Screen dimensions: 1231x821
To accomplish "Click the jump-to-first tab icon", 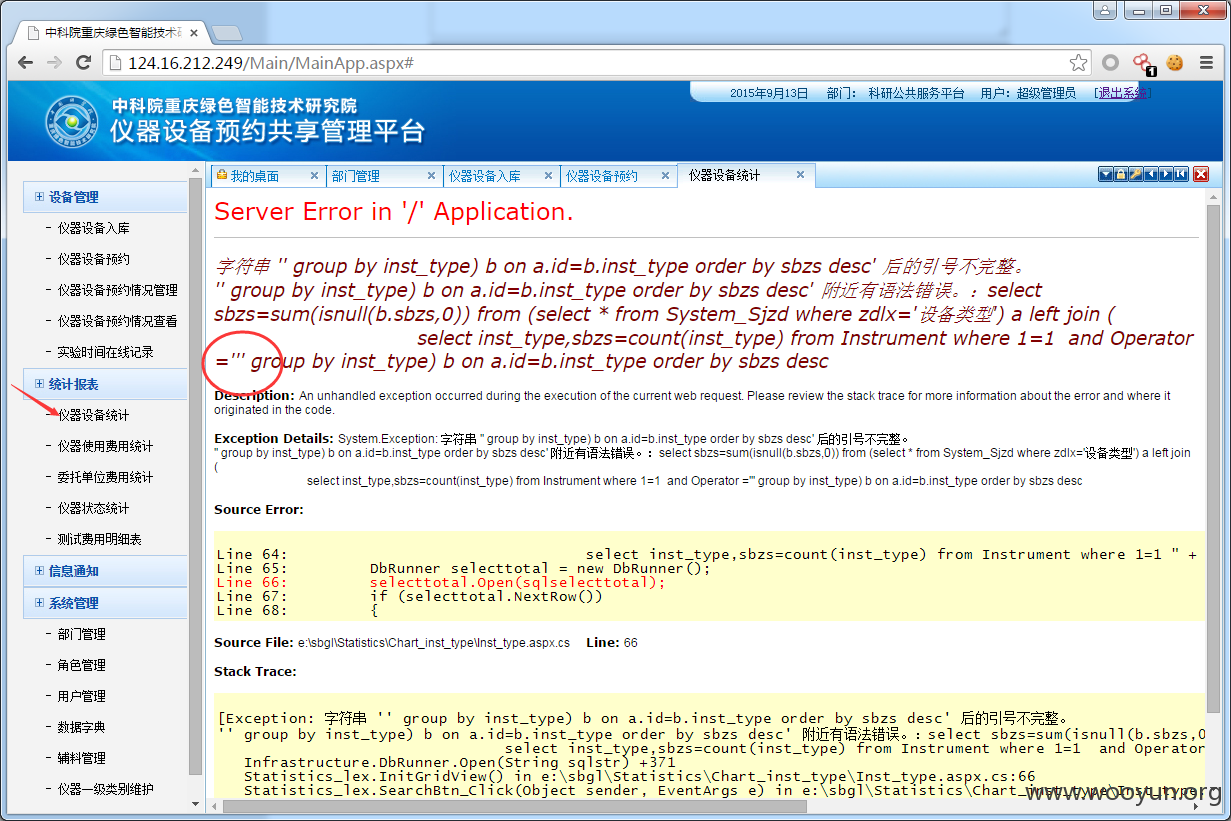I will (x=1181, y=174).
